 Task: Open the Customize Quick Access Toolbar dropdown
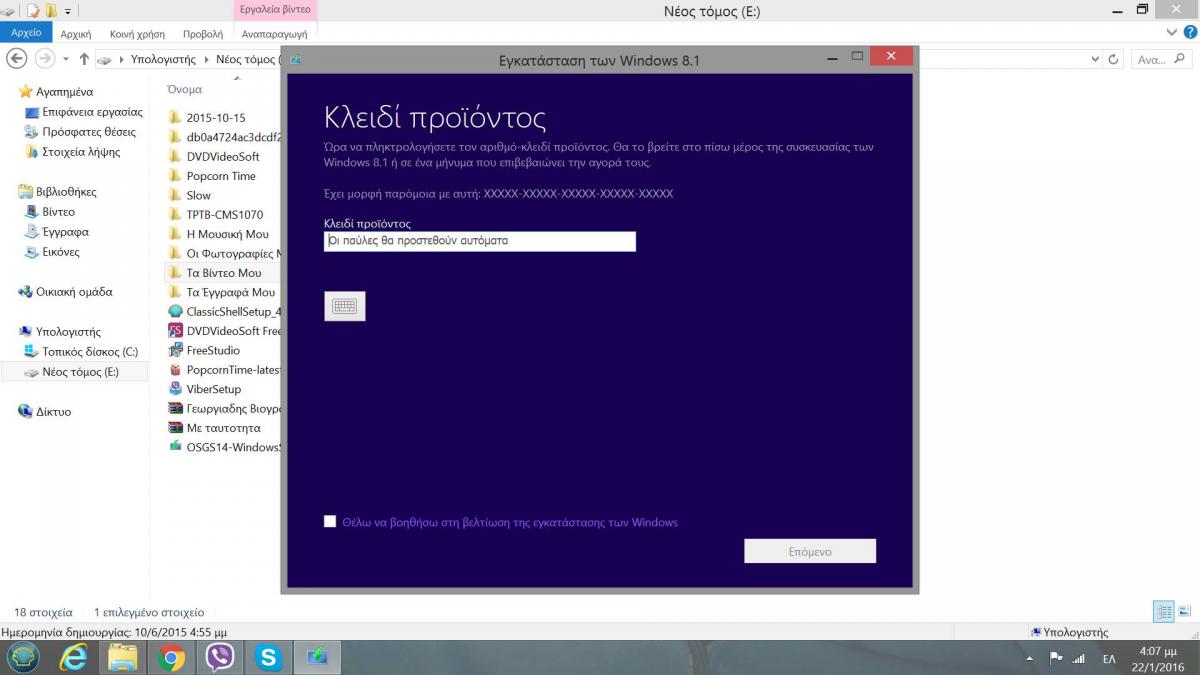point(68,11)
